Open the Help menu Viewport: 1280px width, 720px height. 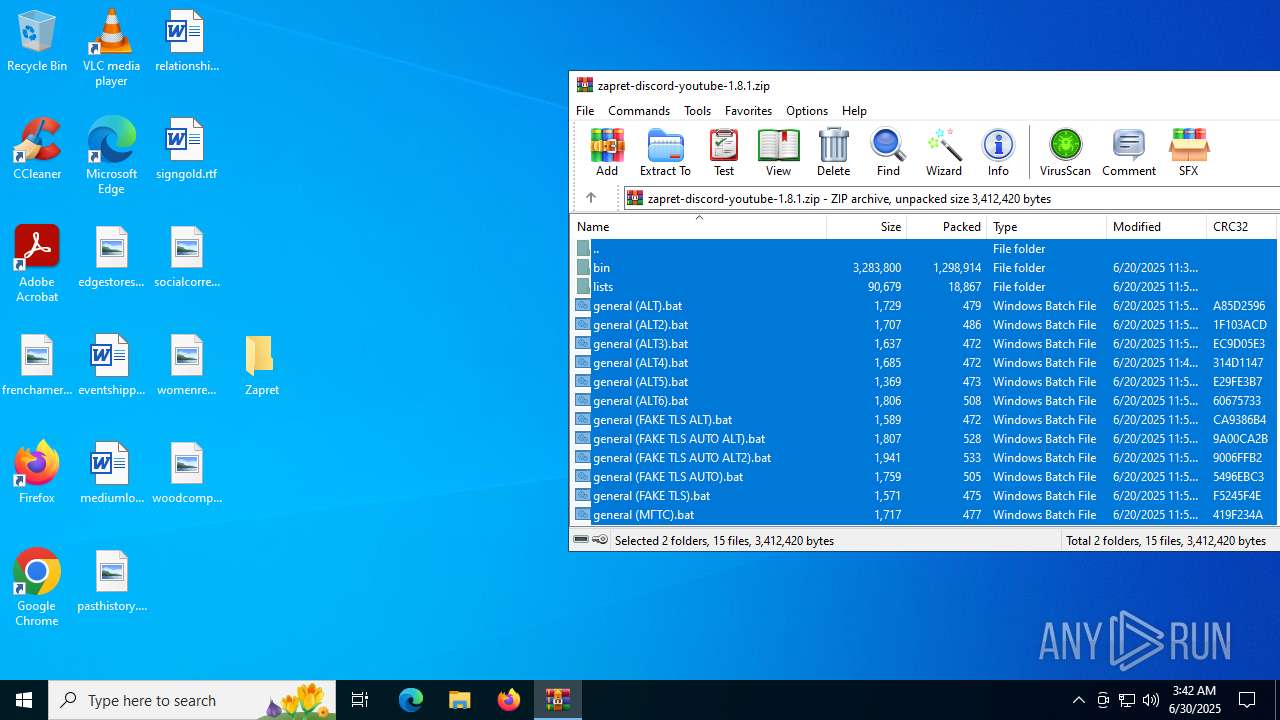coord(854,111)
